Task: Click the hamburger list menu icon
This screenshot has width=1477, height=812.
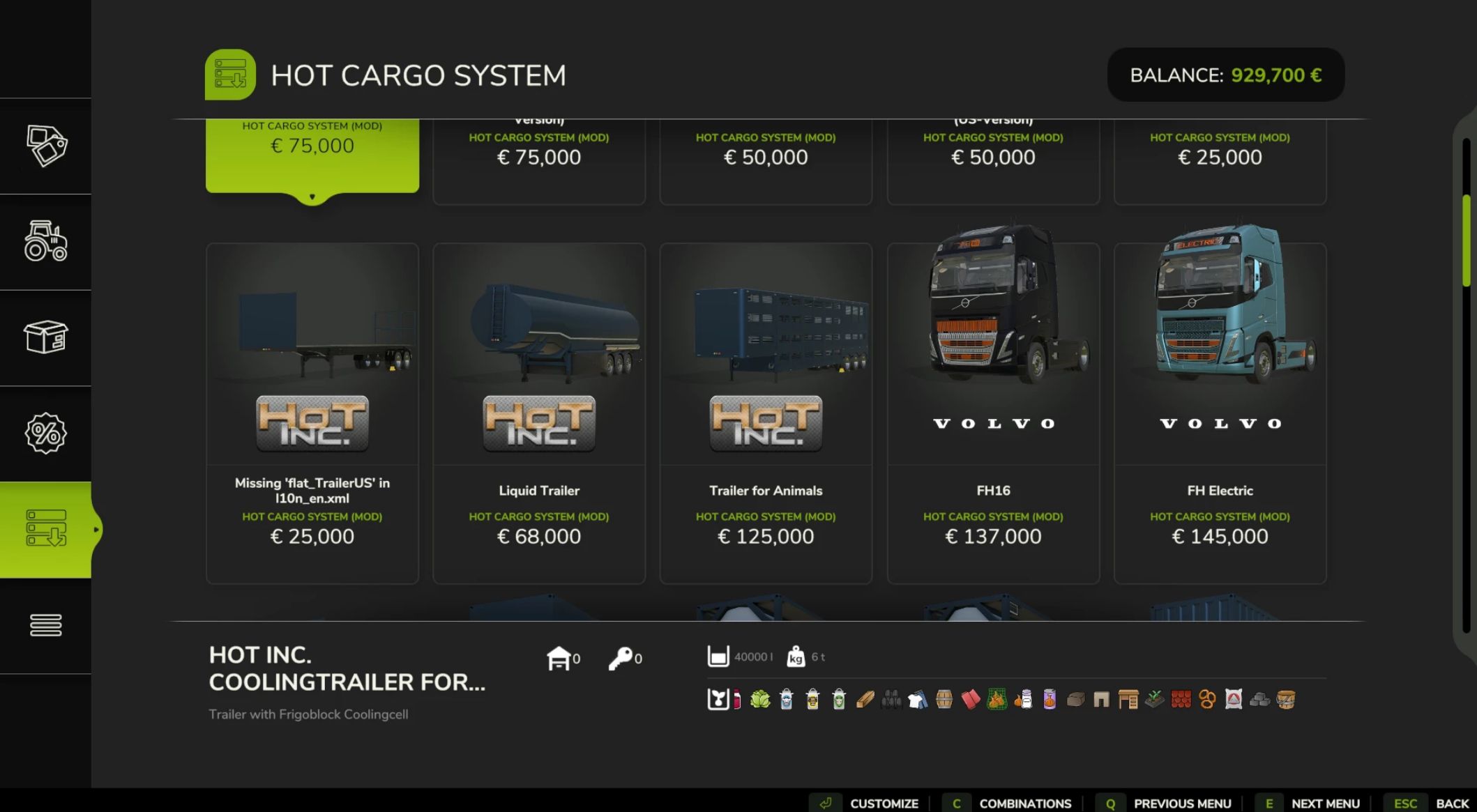Action: click(x=45, y=625)
